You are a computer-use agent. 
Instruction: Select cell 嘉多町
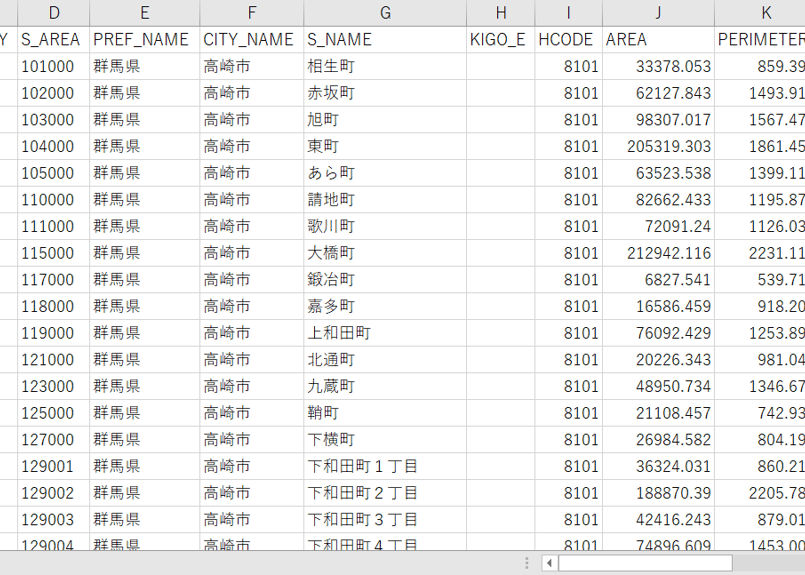point(385,306)
